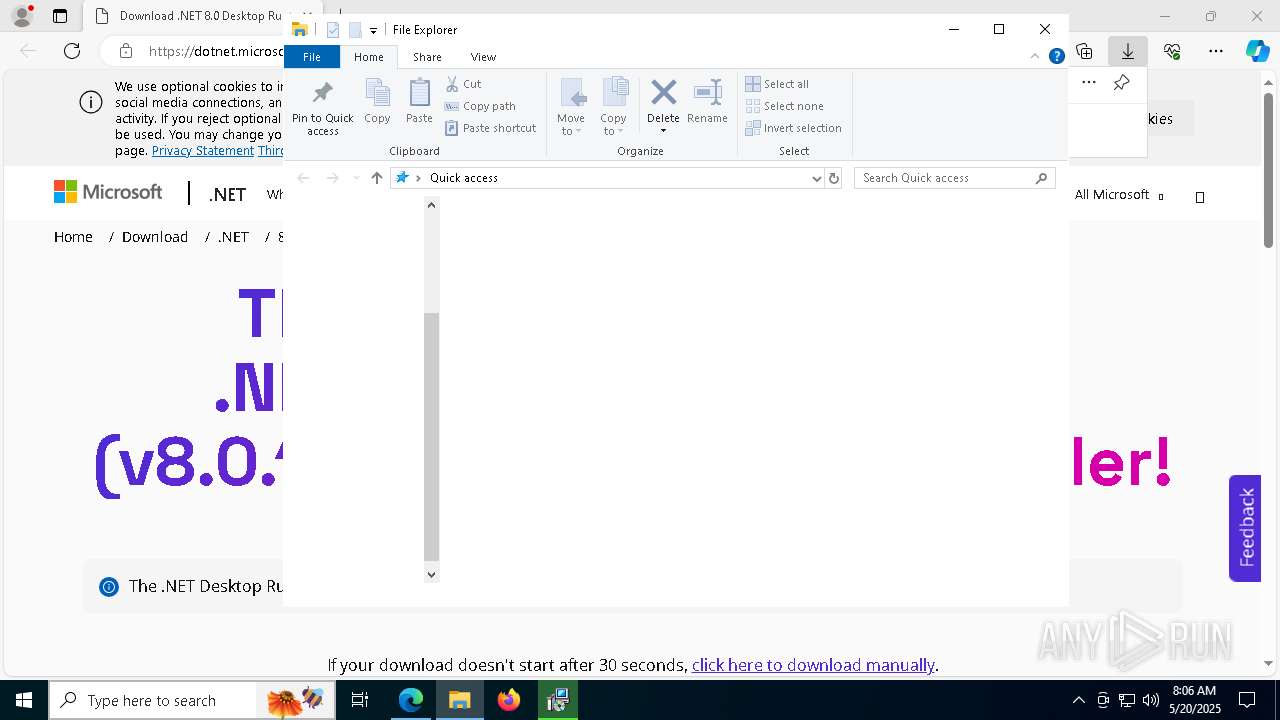Switch to the Share ribbon tab

click(427, 57)
